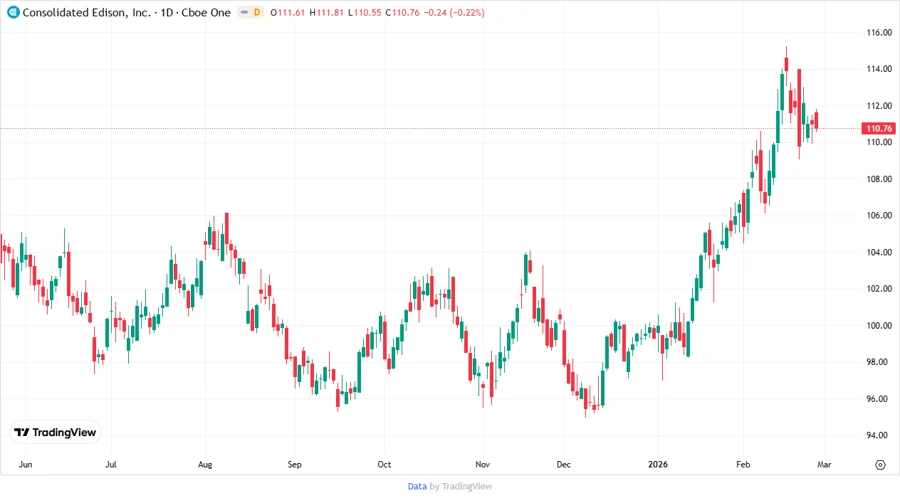
Task: Click the Feb label on time axis
Action: click(743, 464)
